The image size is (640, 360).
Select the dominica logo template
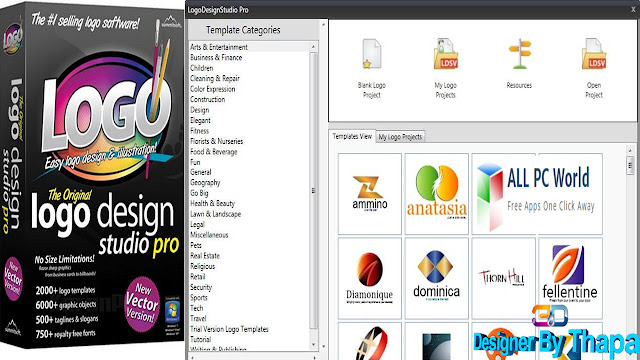(437, 278)
